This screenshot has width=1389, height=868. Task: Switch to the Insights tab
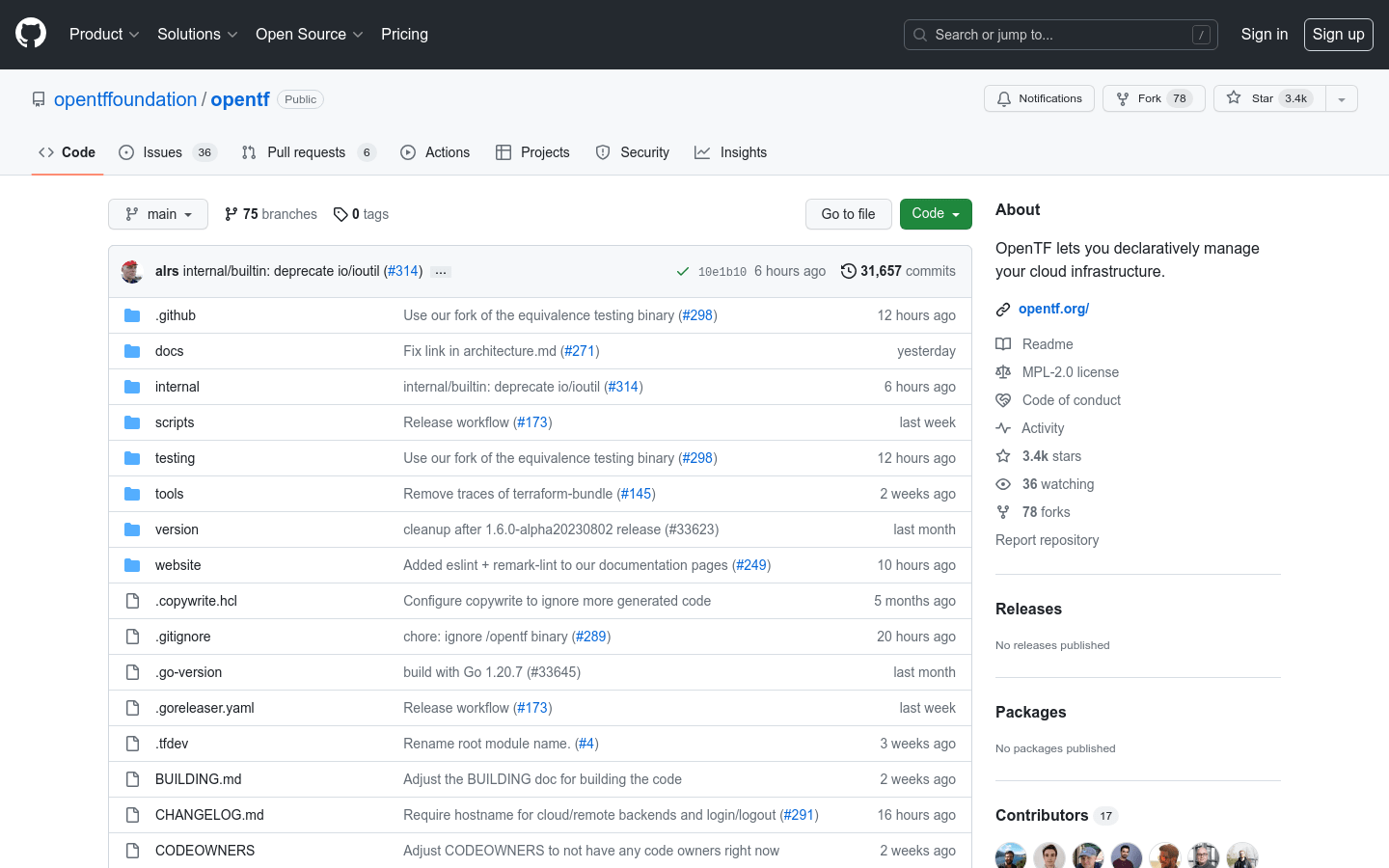click(731, 152)
